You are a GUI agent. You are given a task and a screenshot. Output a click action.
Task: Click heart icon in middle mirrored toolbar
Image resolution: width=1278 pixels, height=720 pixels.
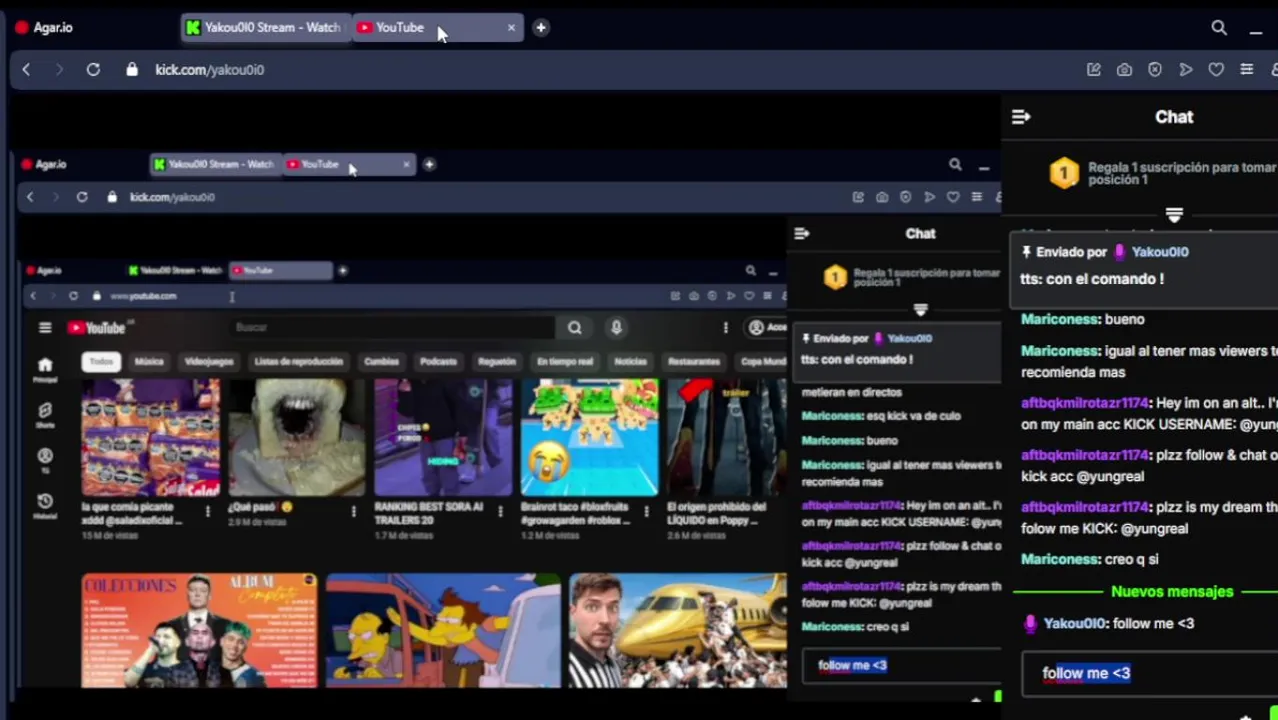953,197
